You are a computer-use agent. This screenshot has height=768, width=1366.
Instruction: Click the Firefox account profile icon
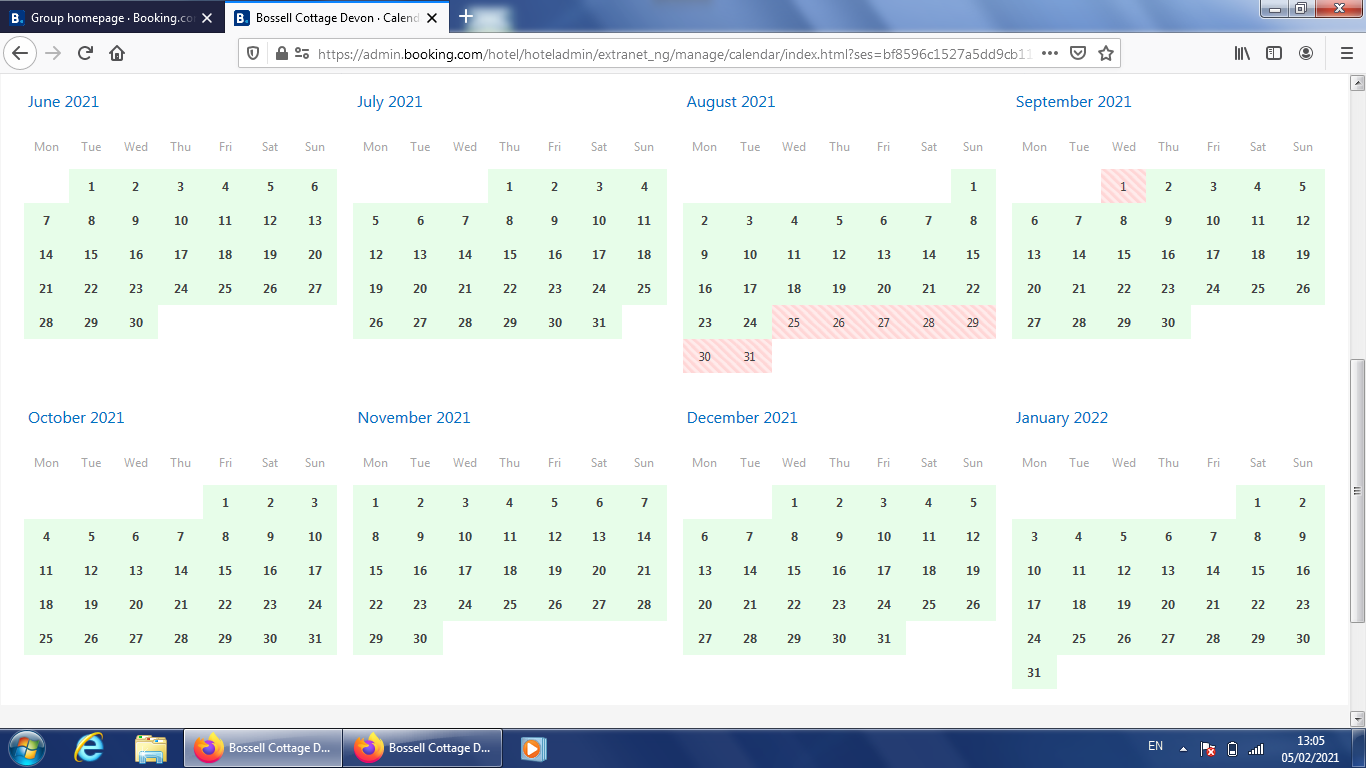pyautogui.click(x=1306, y=53)
